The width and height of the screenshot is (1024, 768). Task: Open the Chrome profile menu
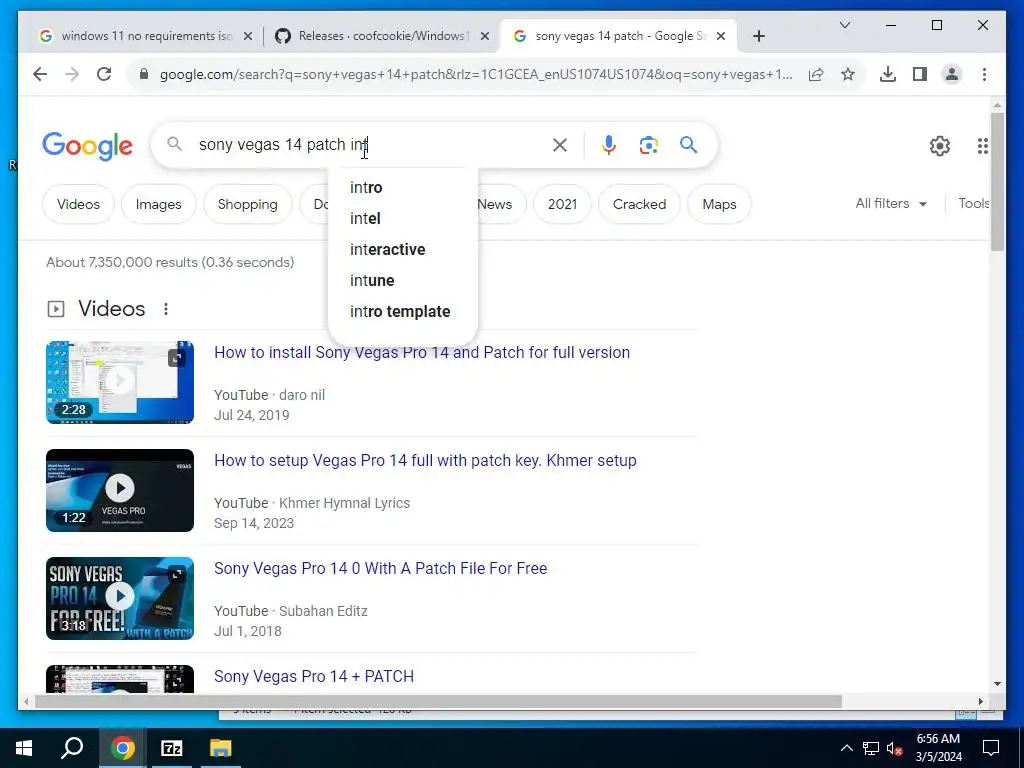952,74
